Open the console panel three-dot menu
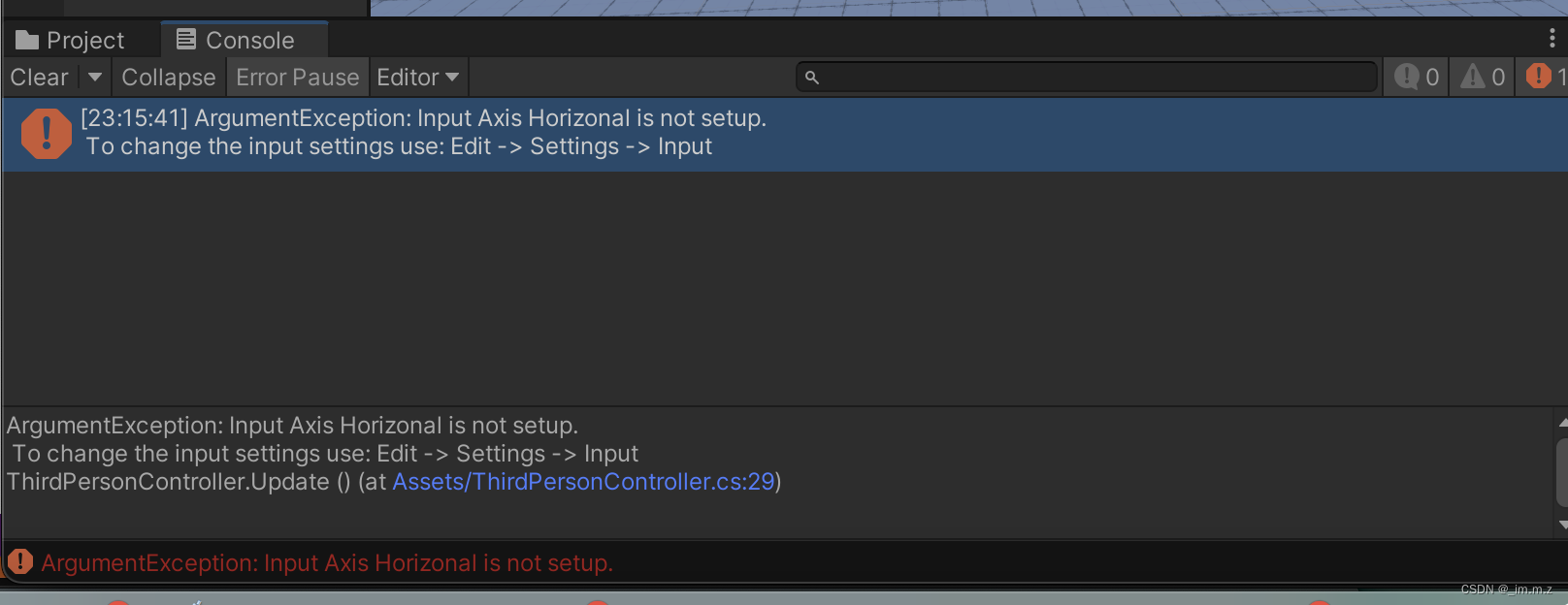The height and width of the screenshot is (605, 1568). (x=1552, y=39)
